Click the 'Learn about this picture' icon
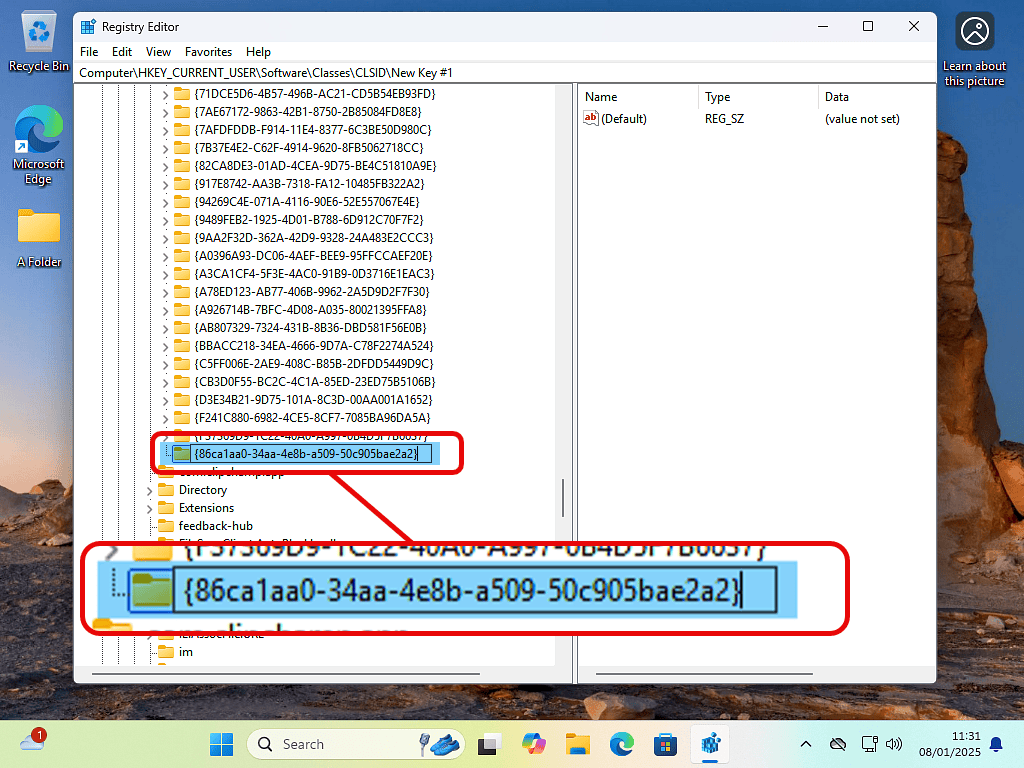 (973, 34)
